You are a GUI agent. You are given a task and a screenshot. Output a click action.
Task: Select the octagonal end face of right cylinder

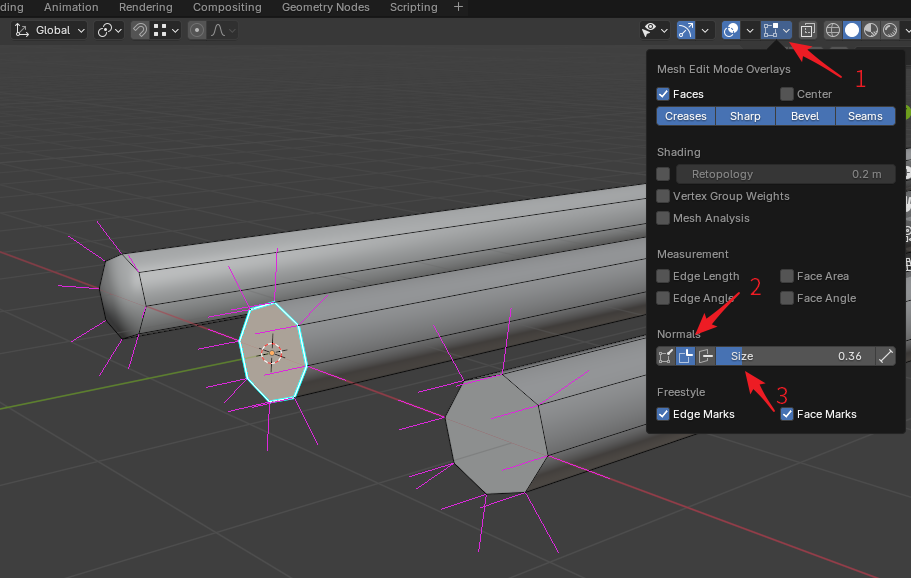[496, 436]
